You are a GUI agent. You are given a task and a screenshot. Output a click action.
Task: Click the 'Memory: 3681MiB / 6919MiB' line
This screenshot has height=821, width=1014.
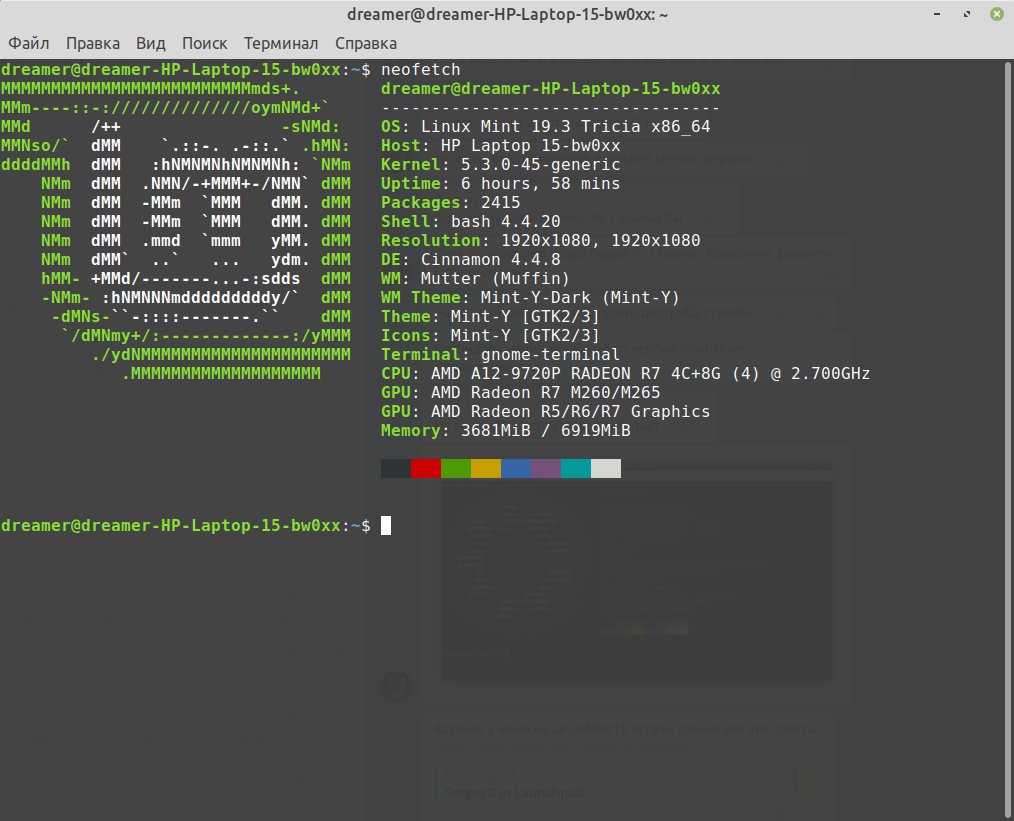pos(506,431)
